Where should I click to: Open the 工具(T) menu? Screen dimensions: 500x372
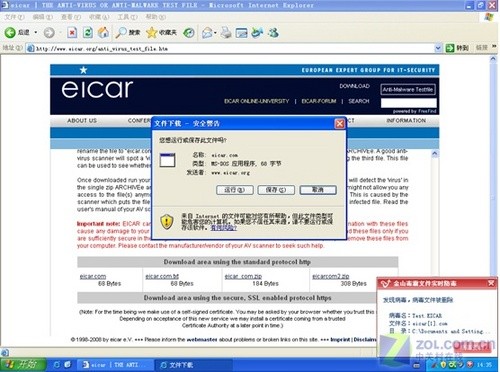(127, 17)
